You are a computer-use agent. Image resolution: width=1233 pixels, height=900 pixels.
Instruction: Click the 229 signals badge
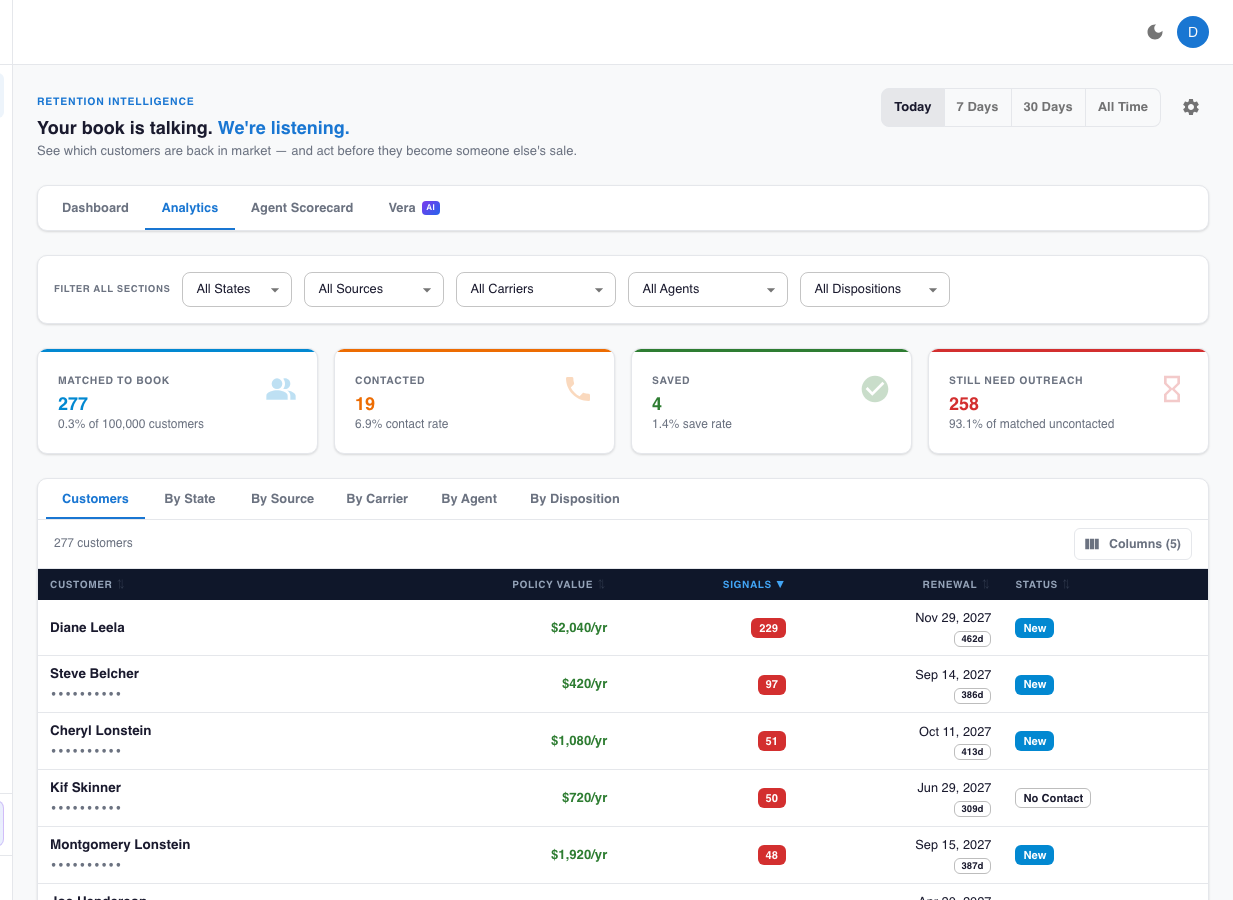pos(768,628)
